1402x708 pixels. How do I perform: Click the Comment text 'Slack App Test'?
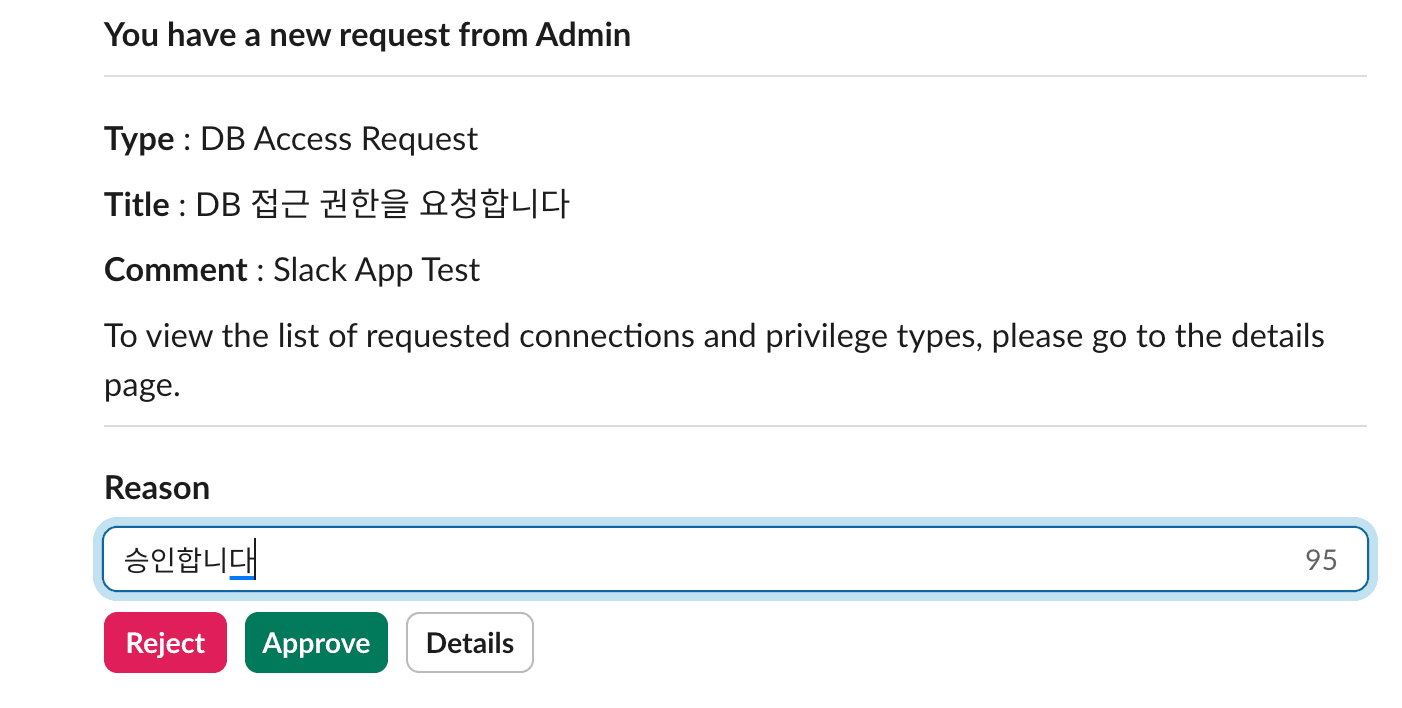(377, 269)
